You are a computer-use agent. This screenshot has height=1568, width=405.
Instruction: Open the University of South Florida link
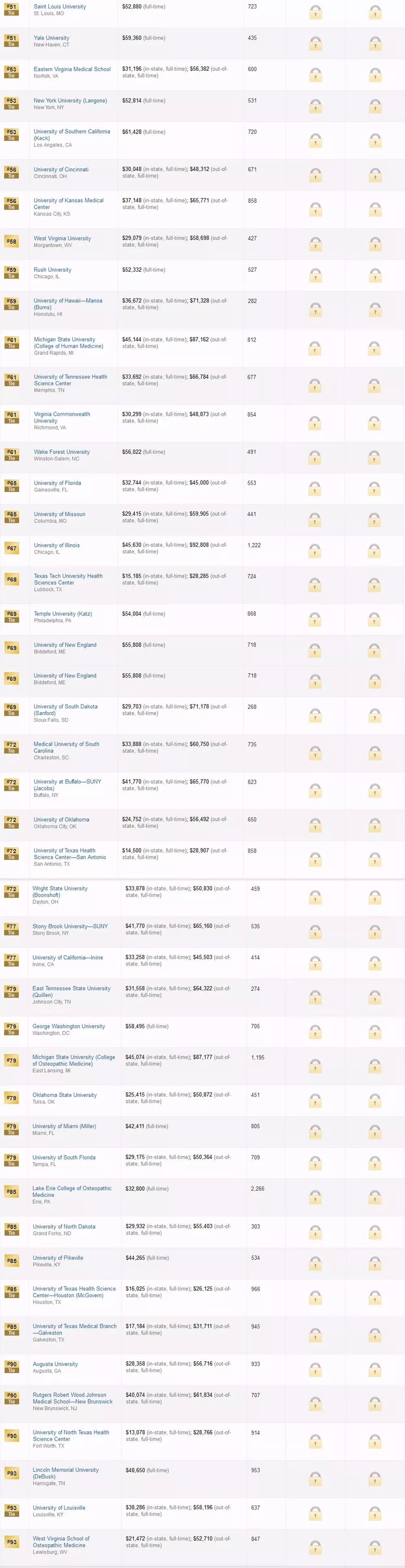pos(64,1158)
